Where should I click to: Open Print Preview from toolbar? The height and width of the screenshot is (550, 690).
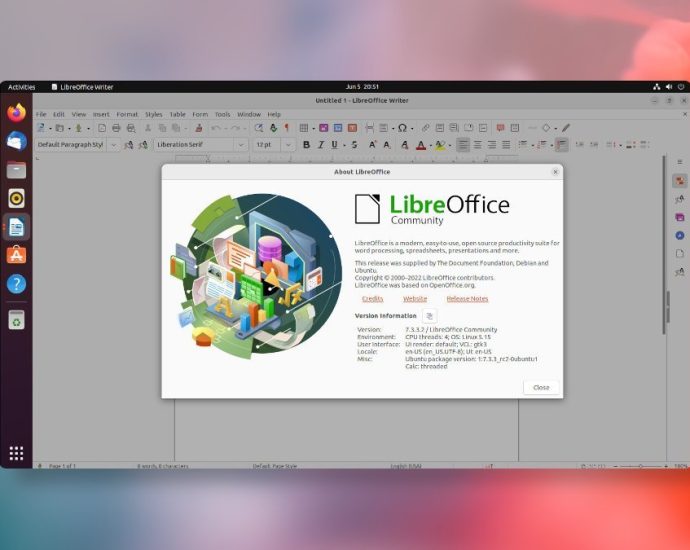[131, 128]
